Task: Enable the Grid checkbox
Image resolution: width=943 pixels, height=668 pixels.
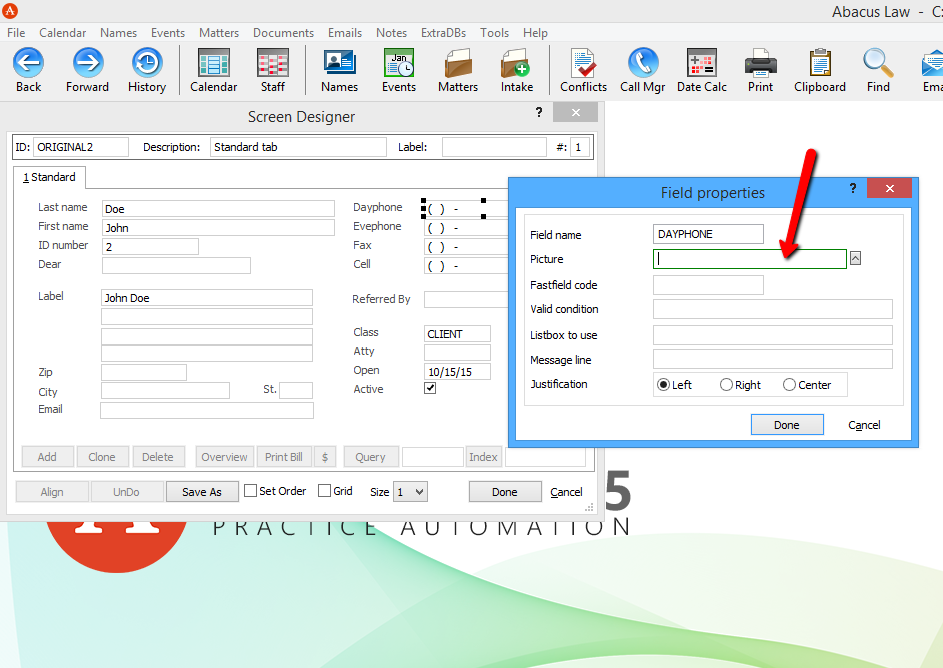Action: click(324, 491)
